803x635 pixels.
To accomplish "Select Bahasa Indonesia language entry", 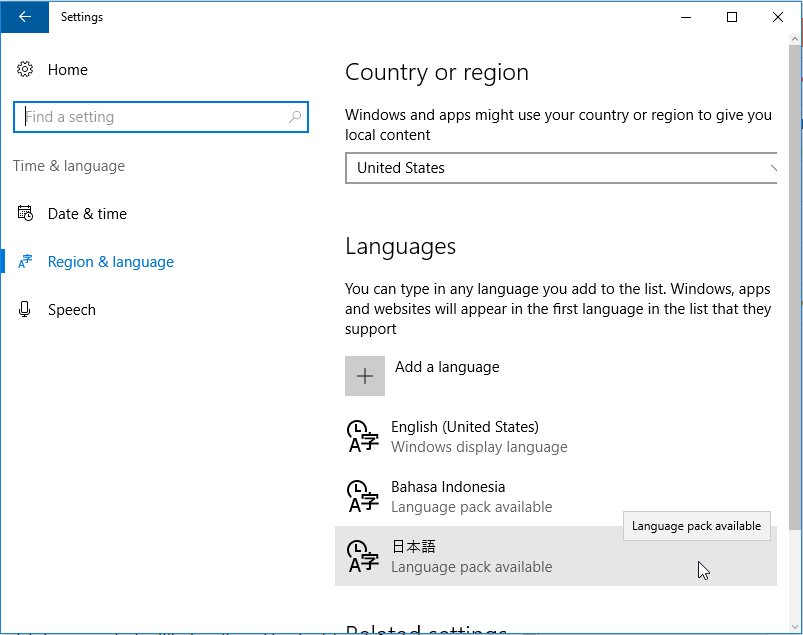I will [x=556, y=496].
